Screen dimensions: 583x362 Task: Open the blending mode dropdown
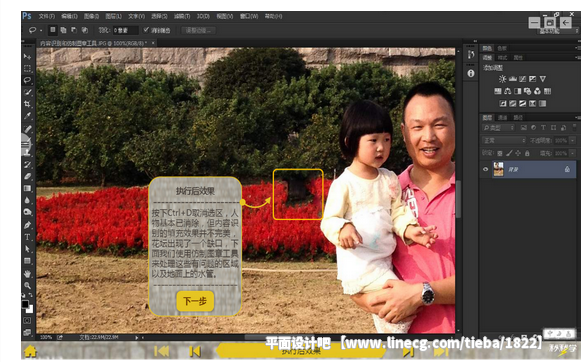504,140
